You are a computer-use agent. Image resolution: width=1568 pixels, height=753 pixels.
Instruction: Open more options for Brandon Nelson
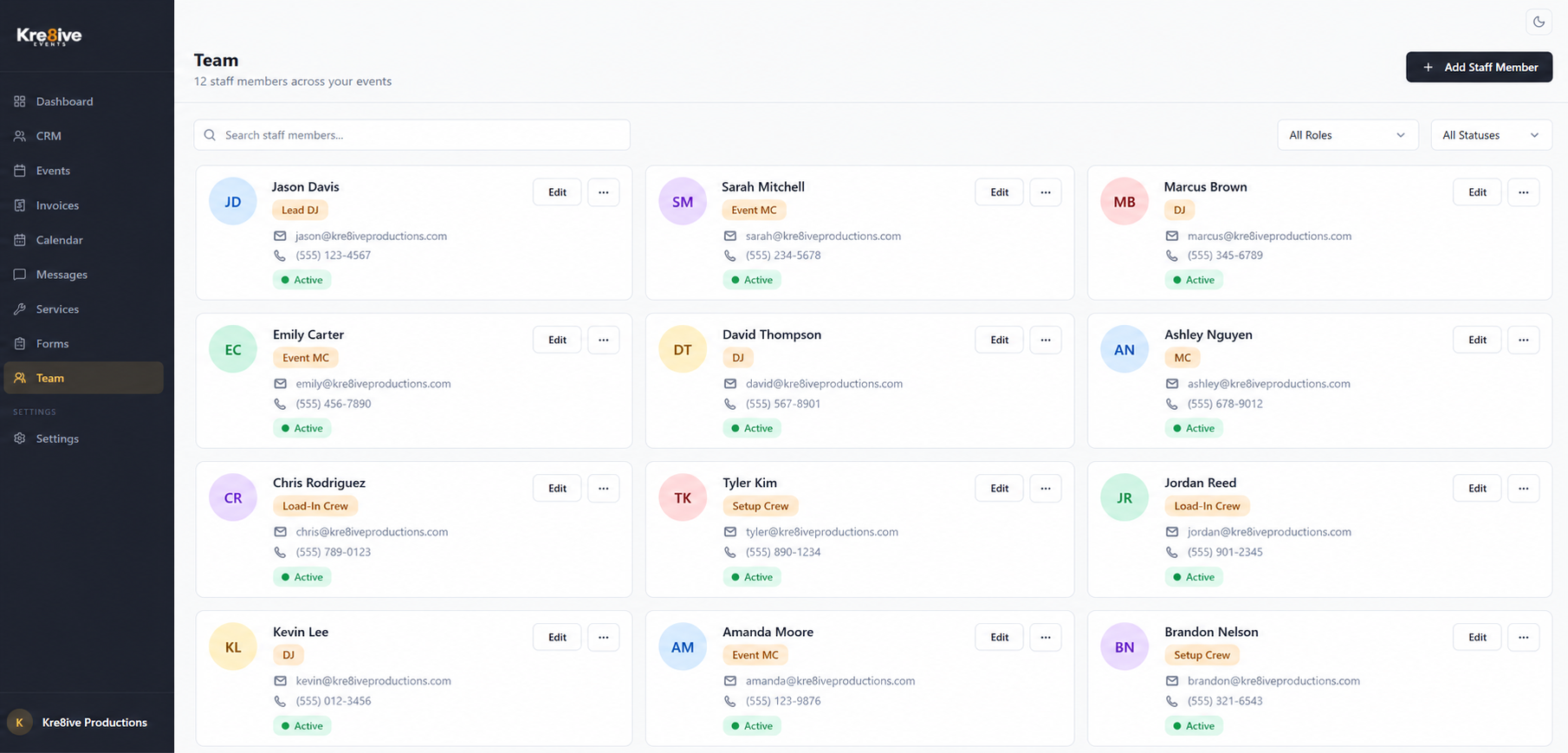click(1523, 637)
